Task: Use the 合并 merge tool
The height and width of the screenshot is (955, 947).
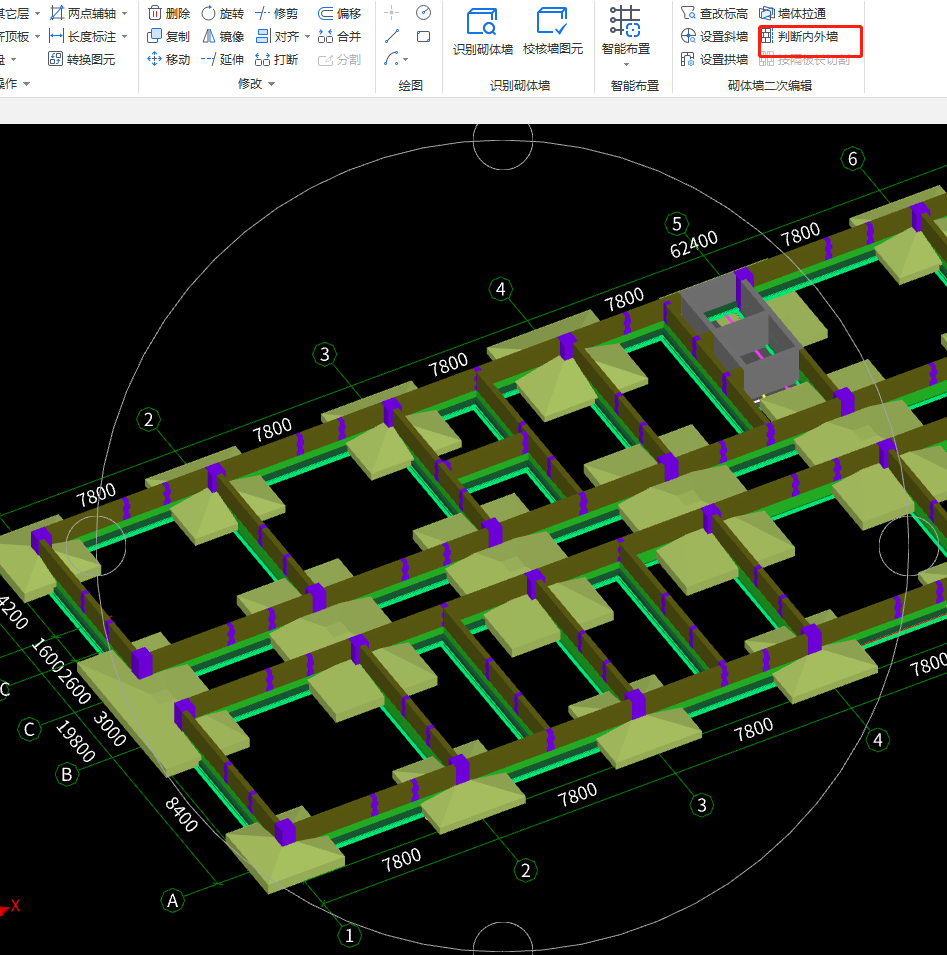Action: tap(339, 36)
